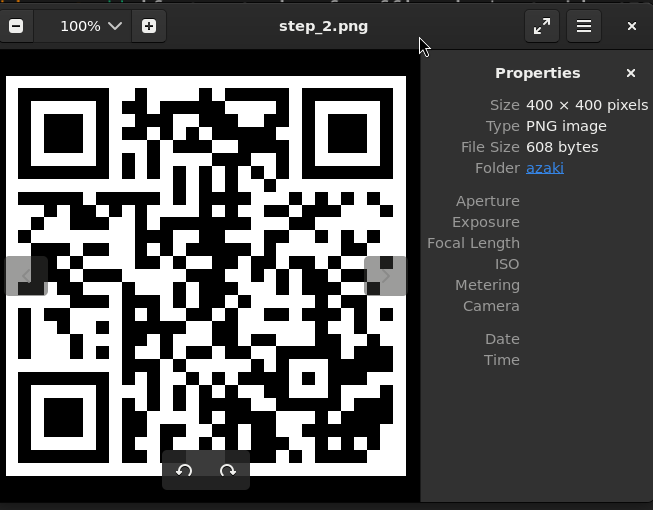The width and height of the screenshot is (653, 510).
Task: Click the Properties panel heading
Action: [x=537, y=73]
